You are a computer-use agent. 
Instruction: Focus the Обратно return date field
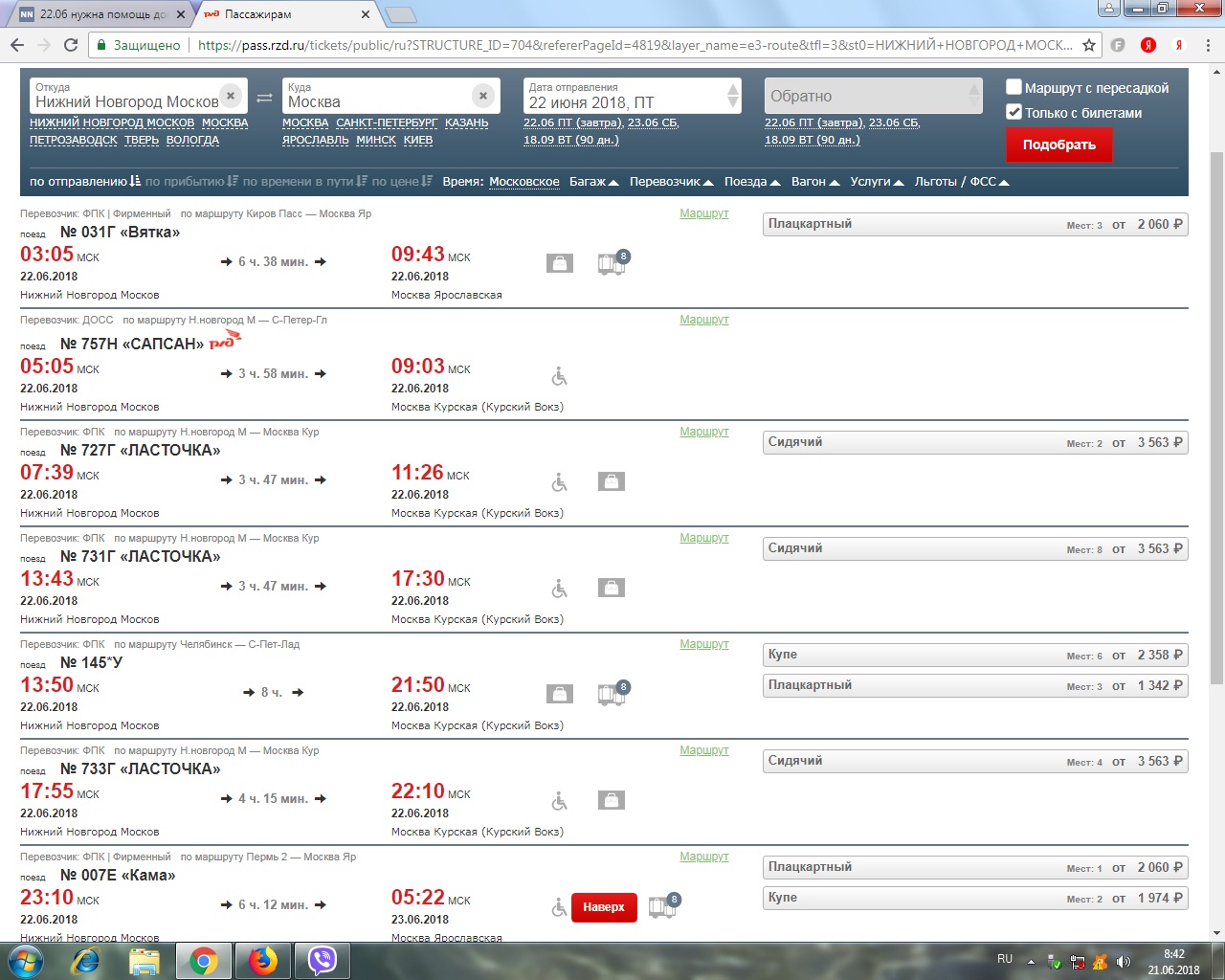click(x=873, y=96)
